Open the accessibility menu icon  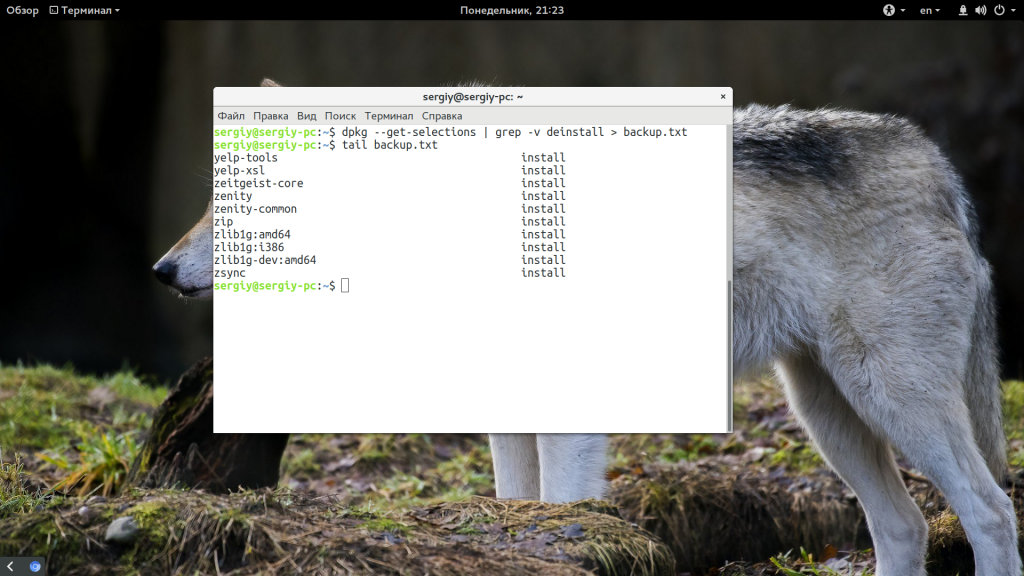(889, 10)
